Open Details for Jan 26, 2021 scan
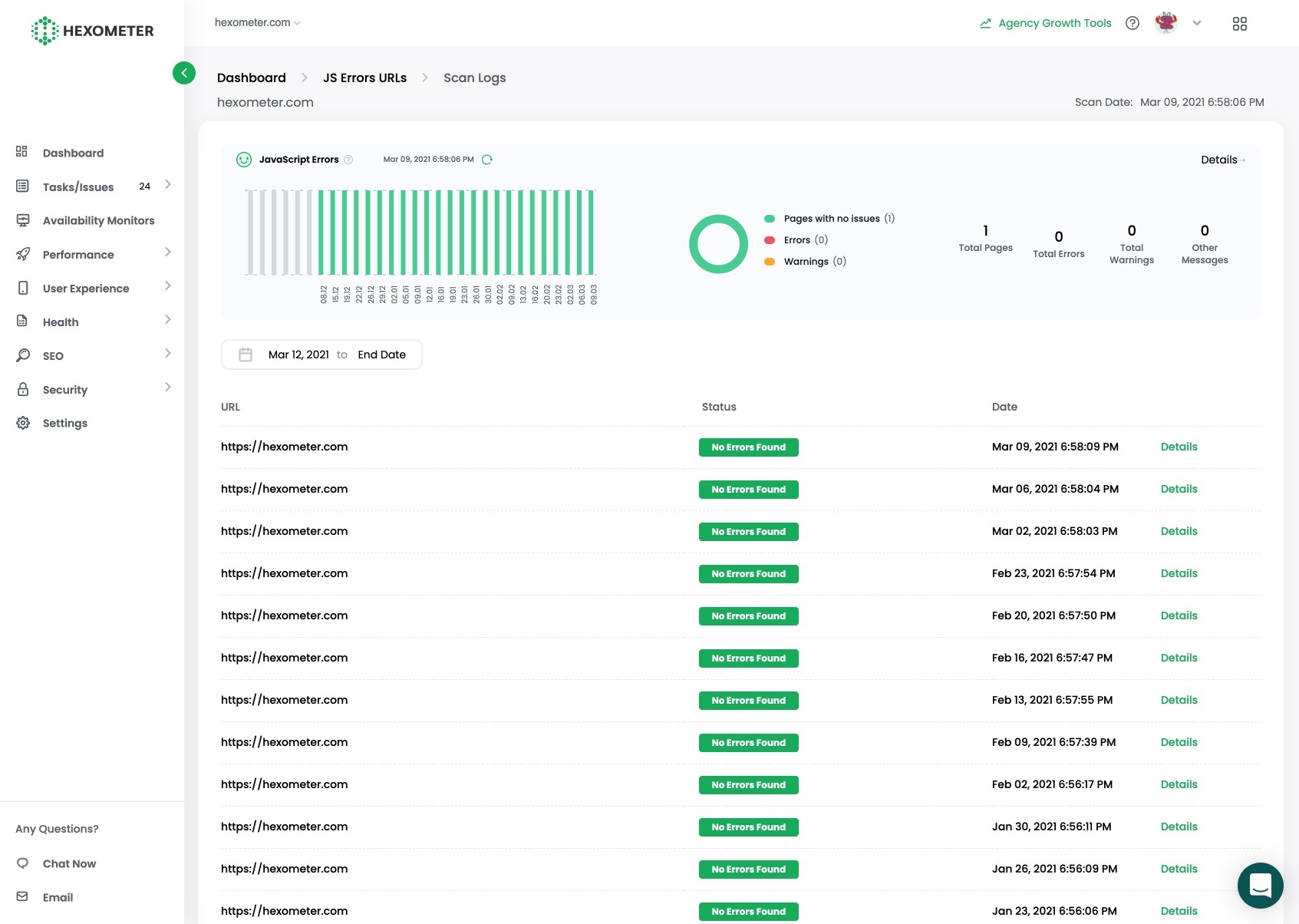 [1179, 869]
